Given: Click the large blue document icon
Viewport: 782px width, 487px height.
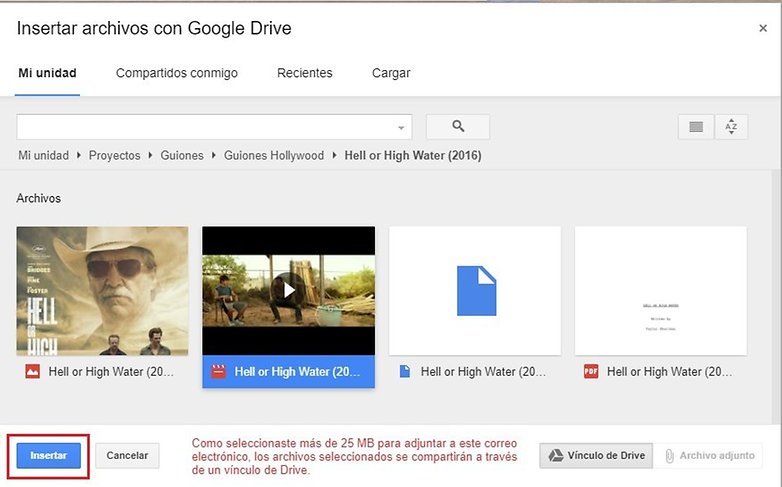Looking at the screenshot, I should pyautogui.click(x=476, y=291).
